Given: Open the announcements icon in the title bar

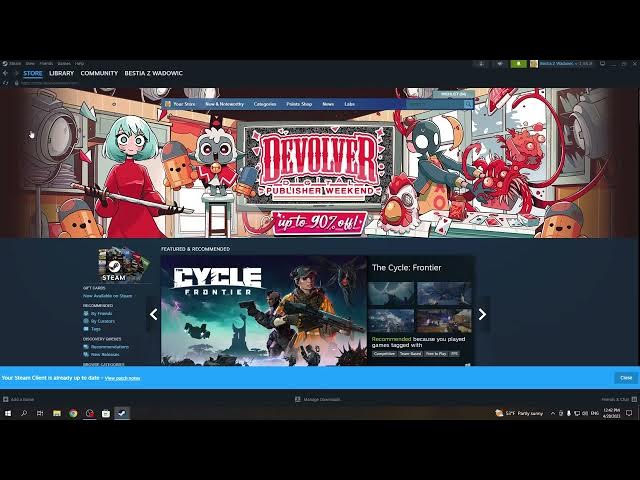Looking at the screenshot, I should (500, 64).
